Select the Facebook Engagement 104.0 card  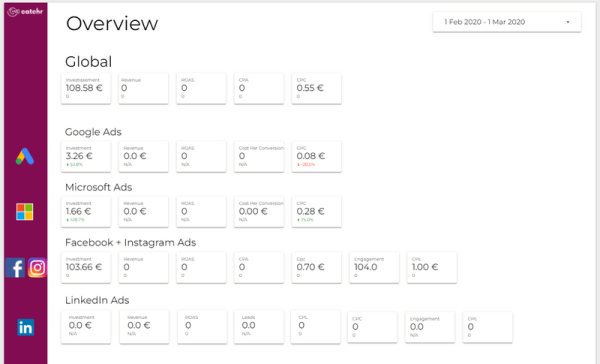coord(374,268)
